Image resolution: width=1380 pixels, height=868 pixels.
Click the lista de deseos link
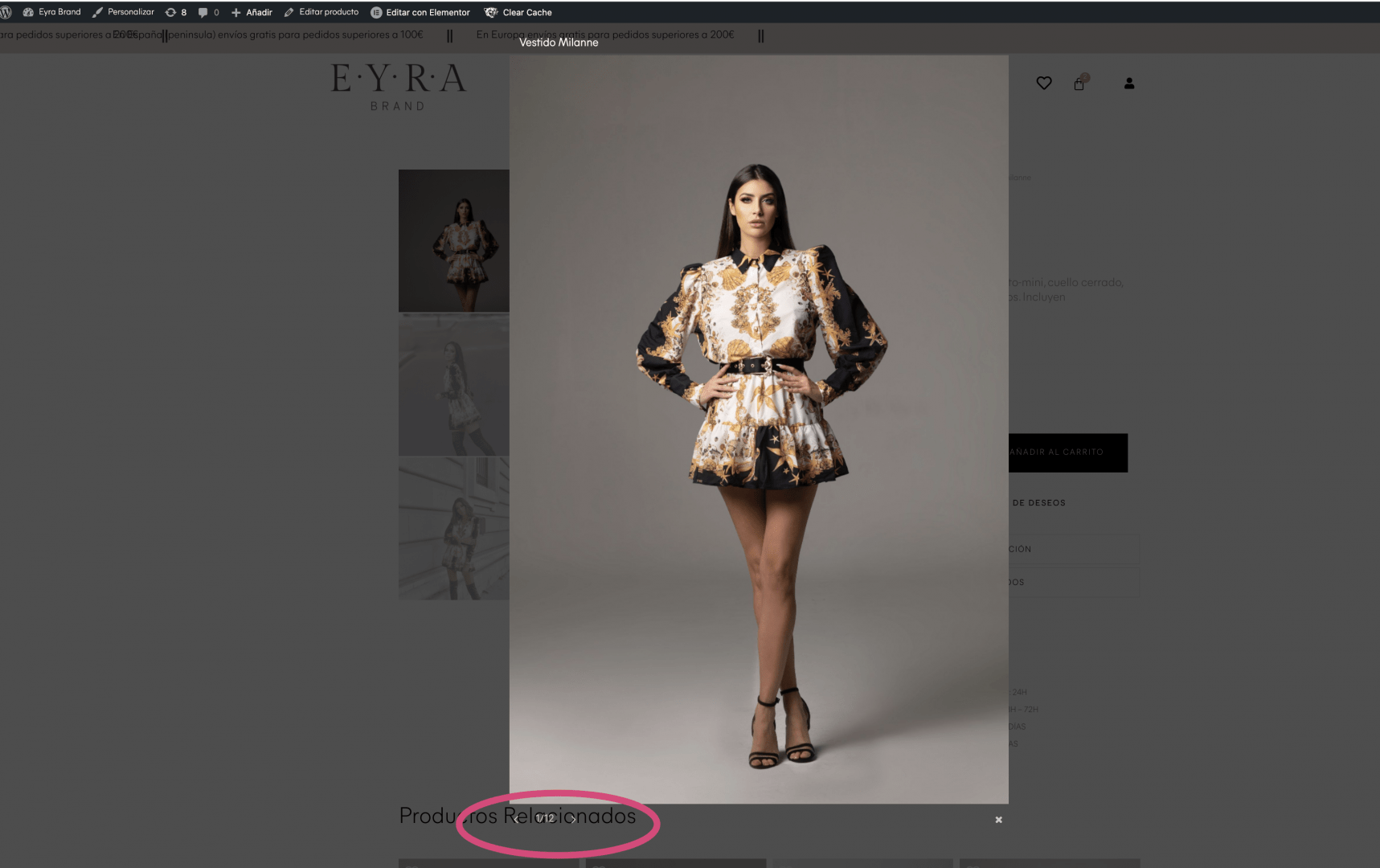point(1038,503)
